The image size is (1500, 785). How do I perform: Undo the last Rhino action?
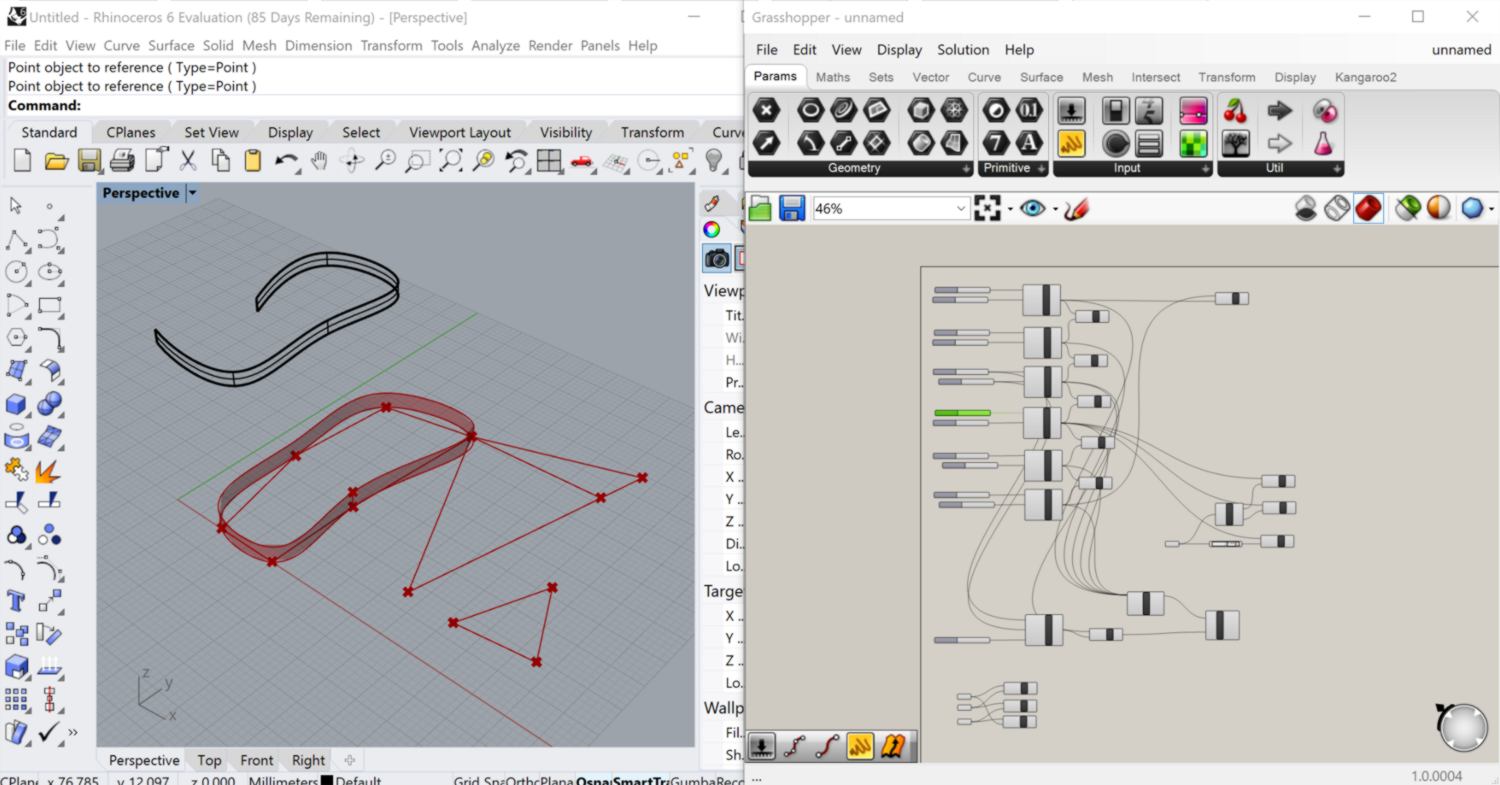286,160
